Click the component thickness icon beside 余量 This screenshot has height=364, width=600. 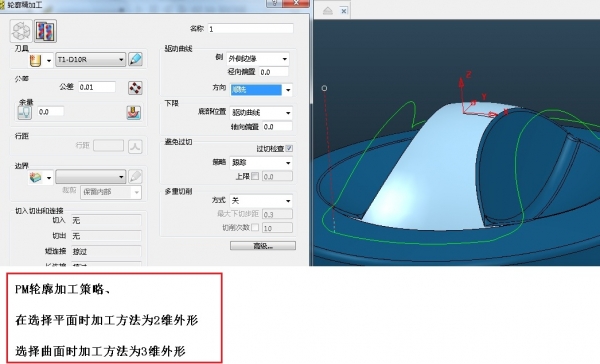click(x=134, y=113)
